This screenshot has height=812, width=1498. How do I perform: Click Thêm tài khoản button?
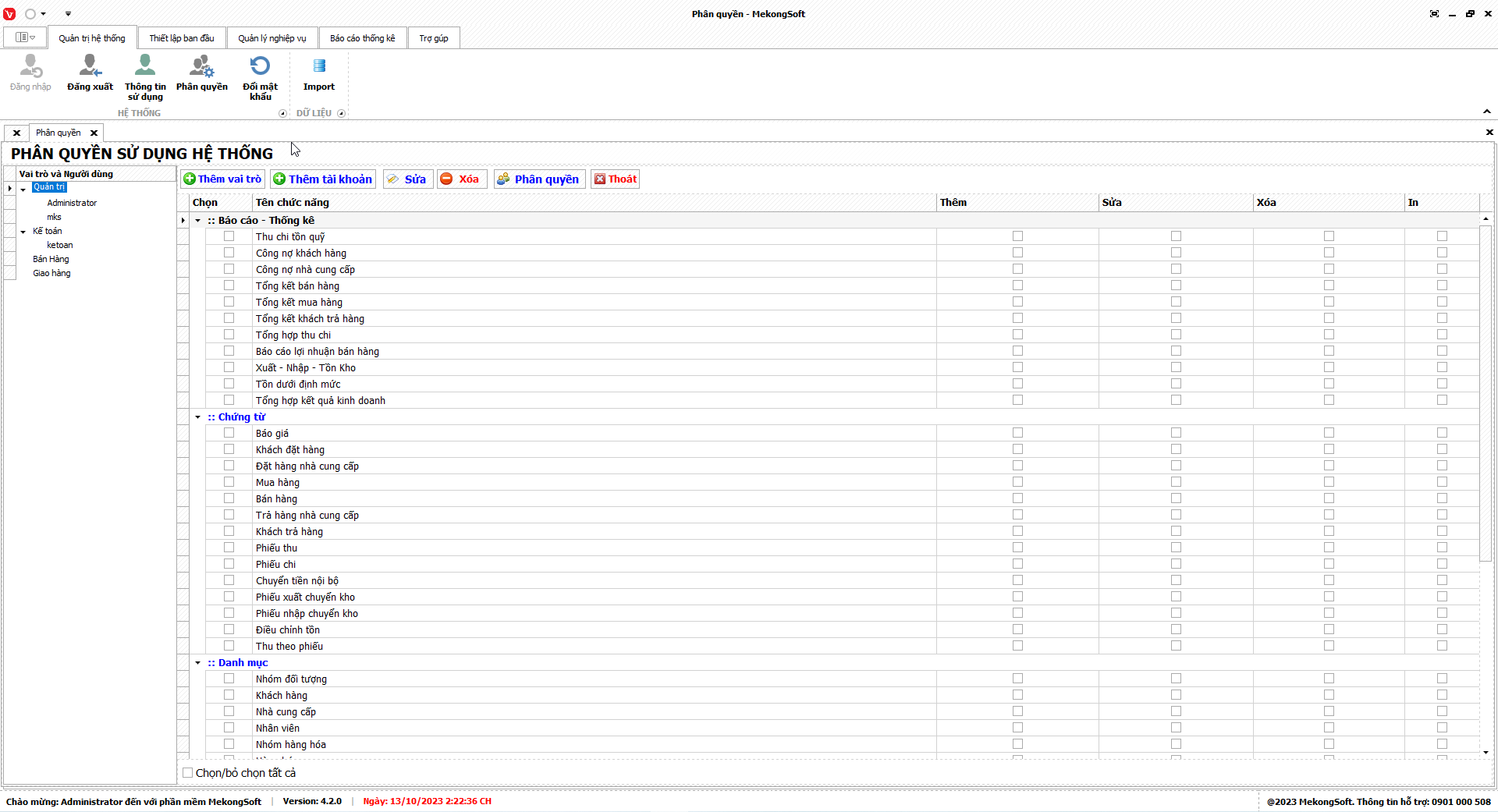[323, 179]
